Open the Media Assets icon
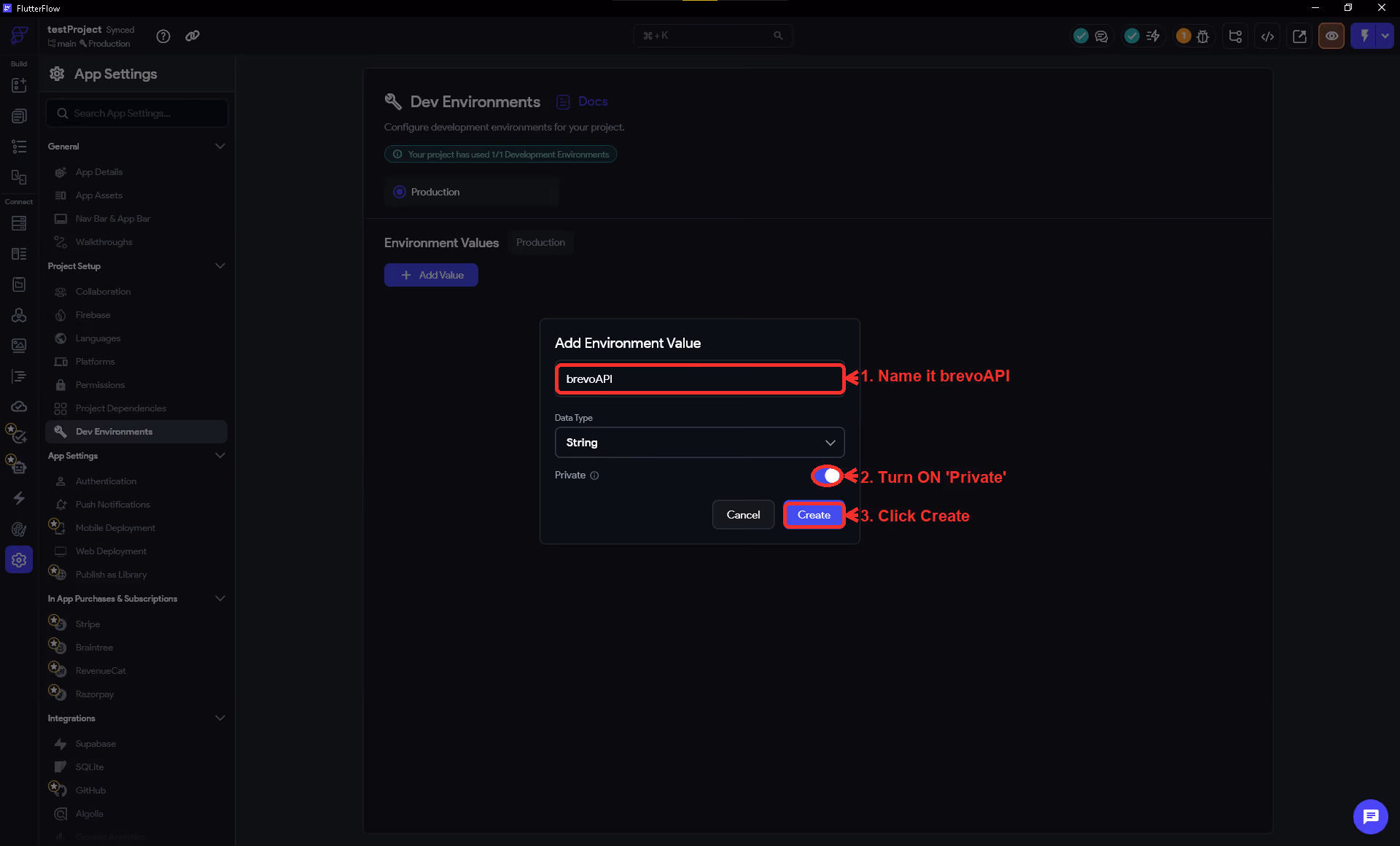This screenshot has width=1400, height=846. click(x=19, y=345)
